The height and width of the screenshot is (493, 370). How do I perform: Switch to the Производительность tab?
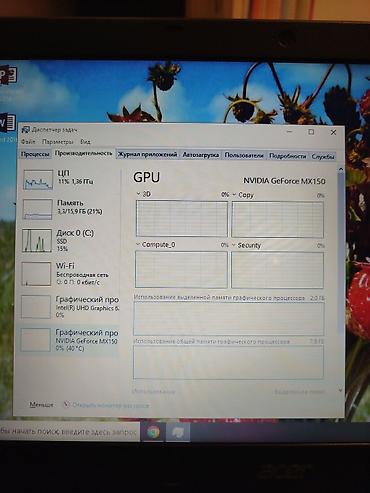[83, 153]
